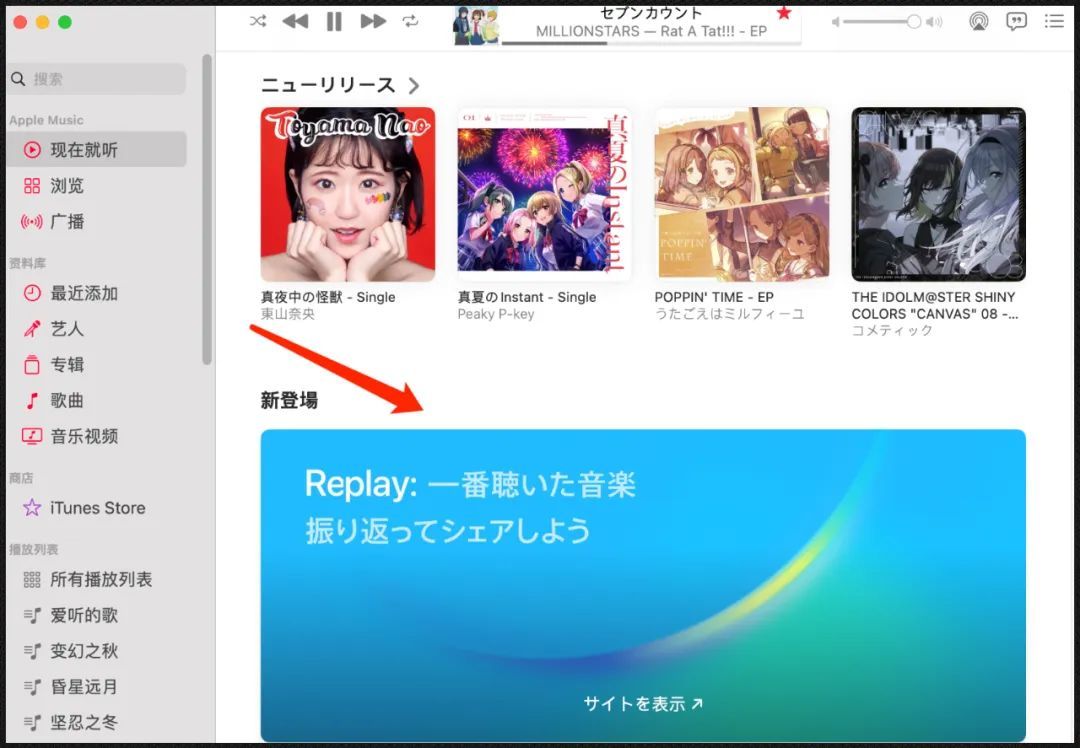Pause the current song MILLIONSTARS
Image resolution: width=1080 pixels, height=748 pixels.
coord(334,20)
